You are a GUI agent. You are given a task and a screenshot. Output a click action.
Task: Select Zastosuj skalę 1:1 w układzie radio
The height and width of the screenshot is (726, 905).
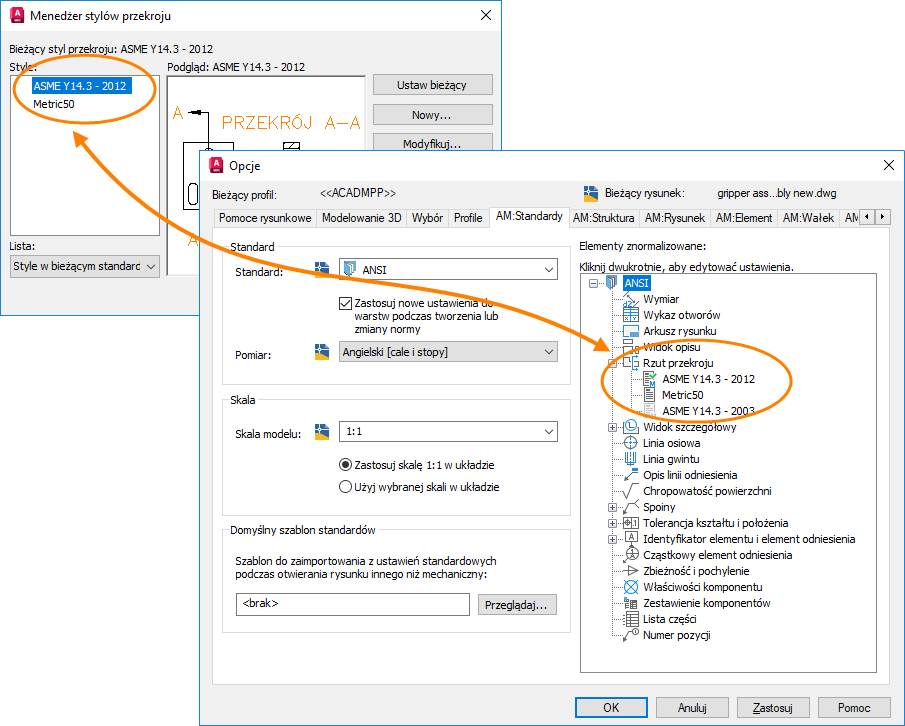click(x=345, y=465)
